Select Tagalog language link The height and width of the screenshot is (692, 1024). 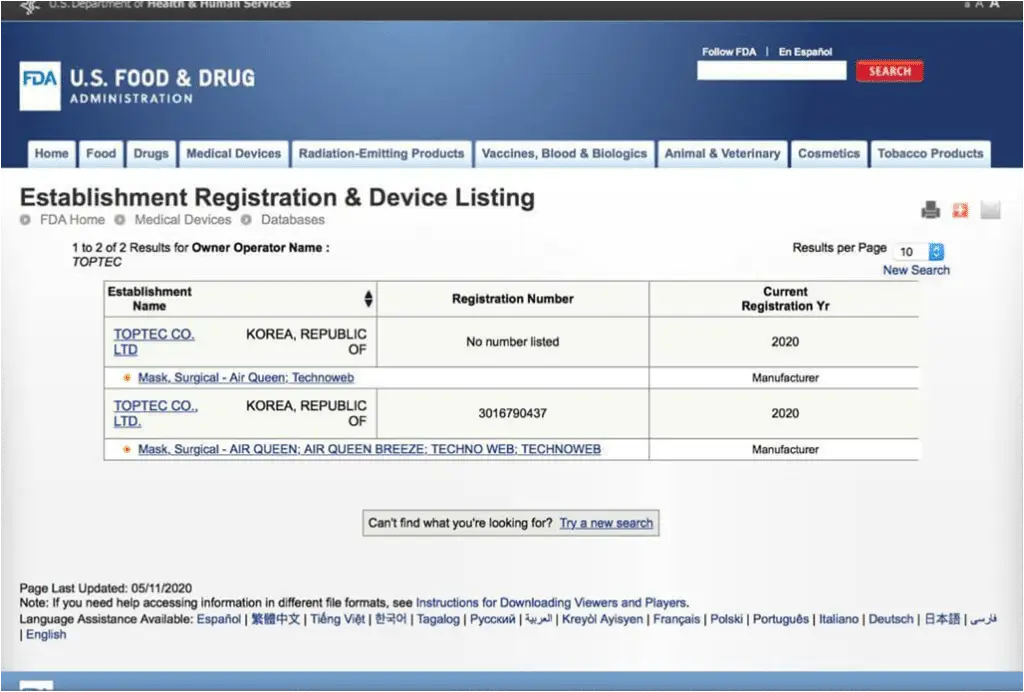pos(438,619)
